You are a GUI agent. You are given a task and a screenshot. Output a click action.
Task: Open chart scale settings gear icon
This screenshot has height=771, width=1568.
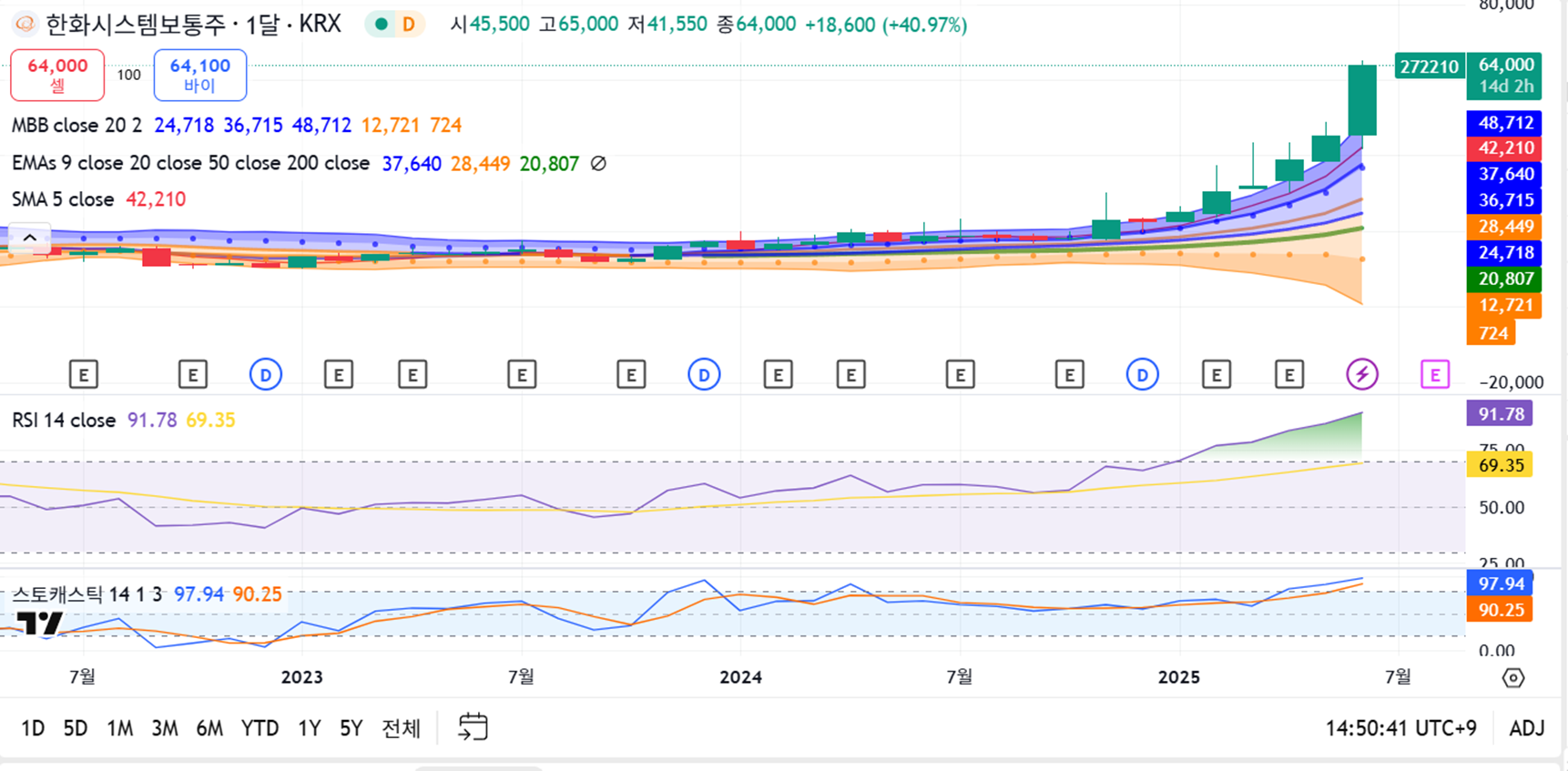(1513, 678)
